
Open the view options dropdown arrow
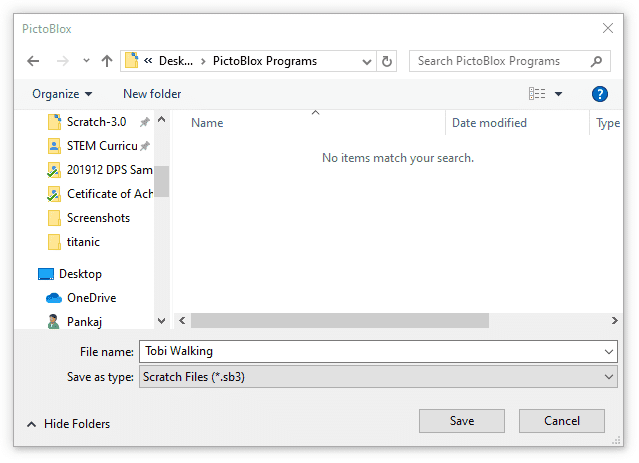(x=558, y=94)
